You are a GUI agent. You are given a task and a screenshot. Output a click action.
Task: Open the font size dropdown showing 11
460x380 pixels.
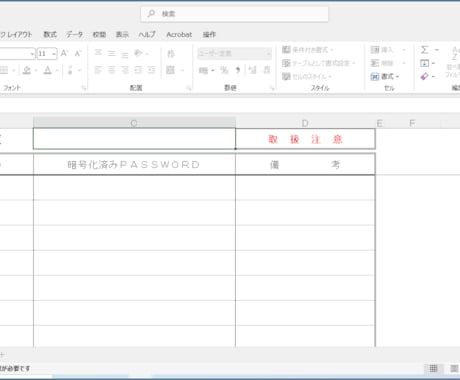coord(54,54)
